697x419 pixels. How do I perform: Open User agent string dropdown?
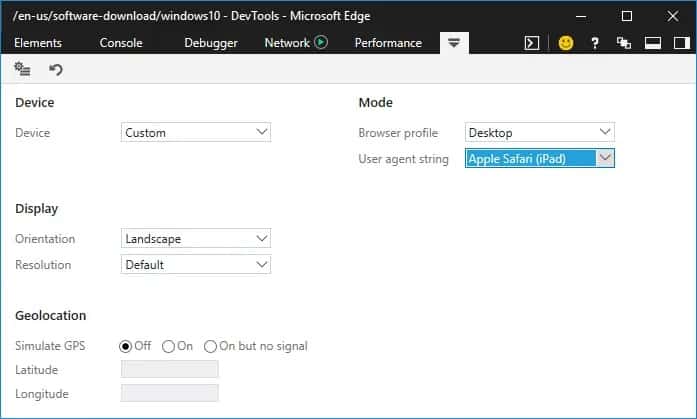(540, 159)
